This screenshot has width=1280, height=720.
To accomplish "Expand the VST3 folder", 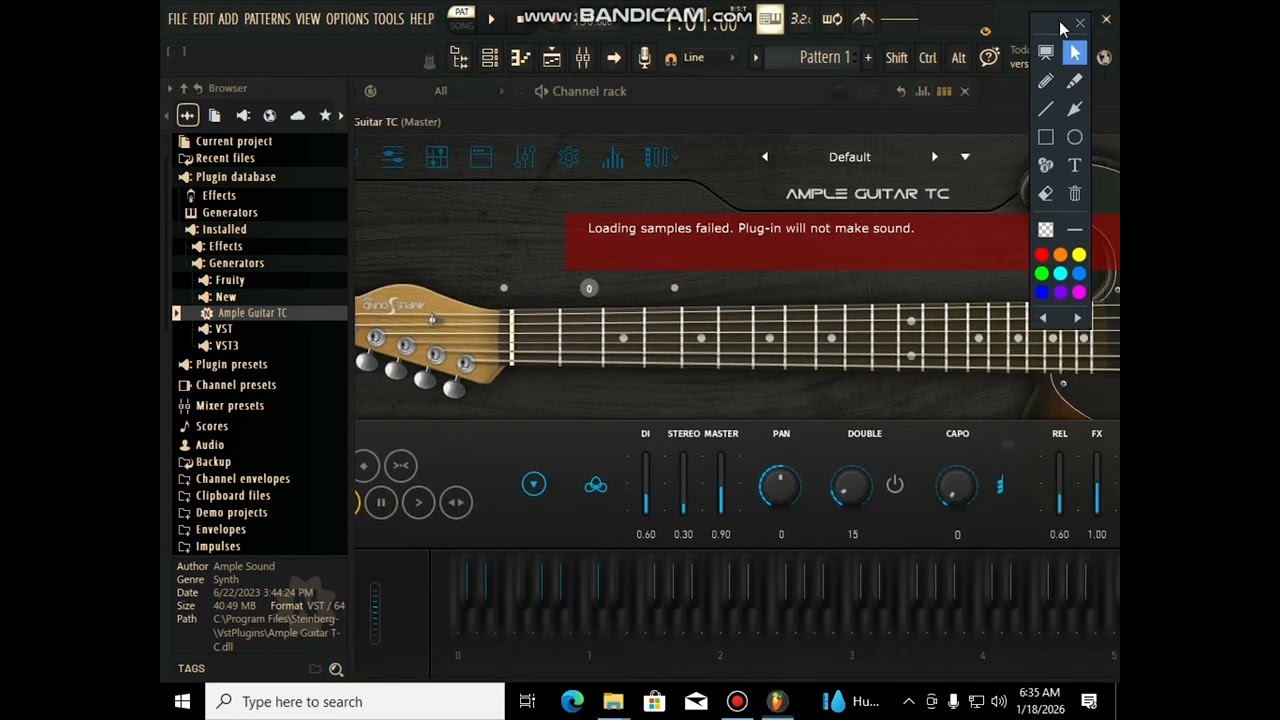I will coord(226,346).
